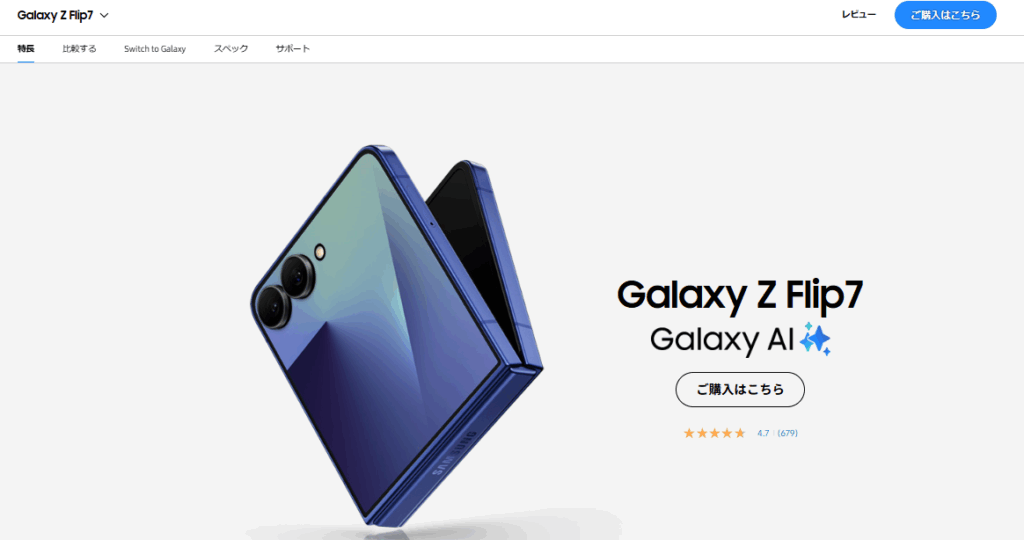This screenshot has width=1024, height=540.
Task: Click the Galaxy AI logo text
Action: 722,340
